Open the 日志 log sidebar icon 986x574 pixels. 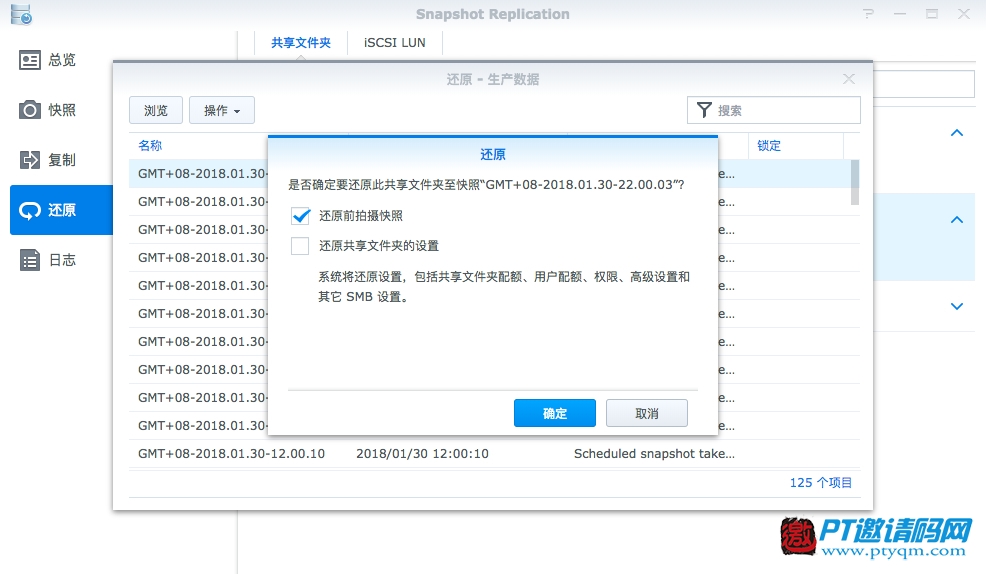click(x=30, y=260)
